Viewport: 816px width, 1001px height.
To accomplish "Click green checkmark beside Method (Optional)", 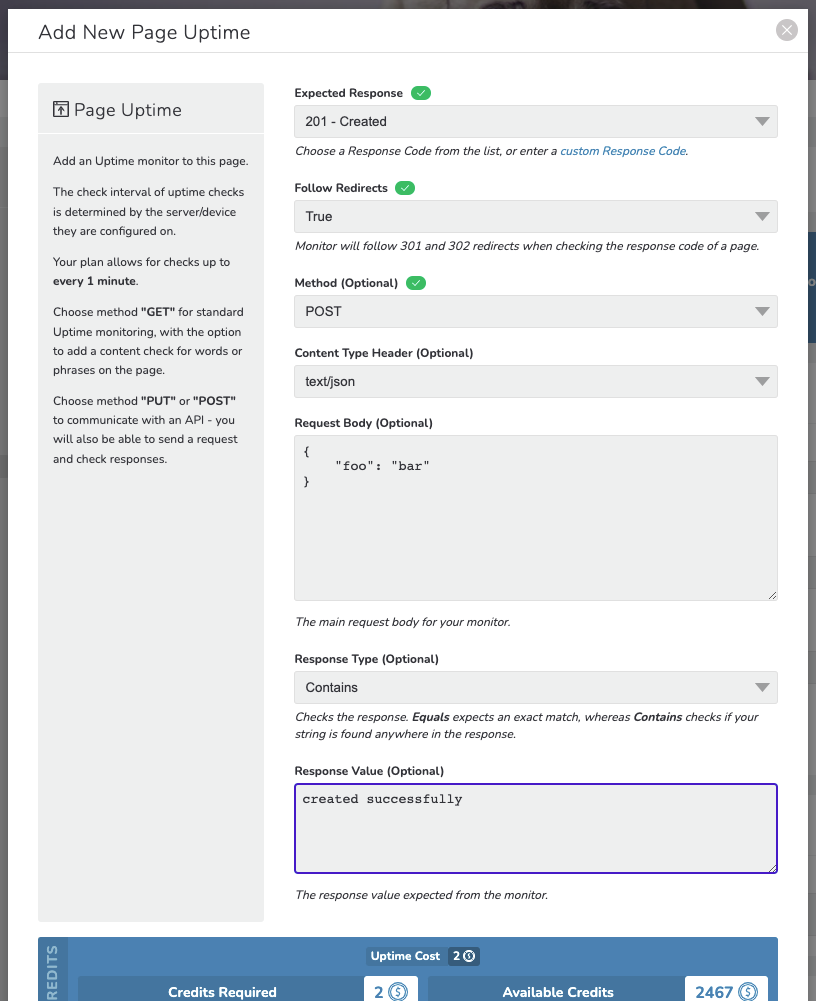I will (x=416, y=283).
